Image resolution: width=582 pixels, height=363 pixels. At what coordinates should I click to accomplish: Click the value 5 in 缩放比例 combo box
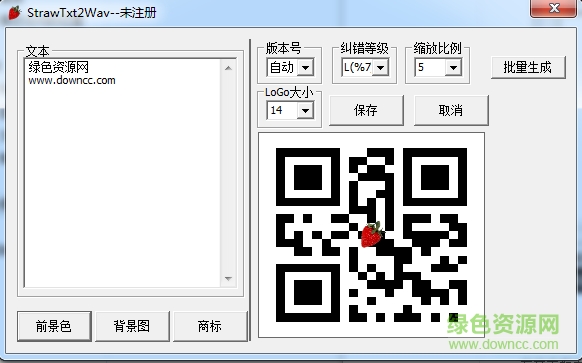tap(421, 68)
